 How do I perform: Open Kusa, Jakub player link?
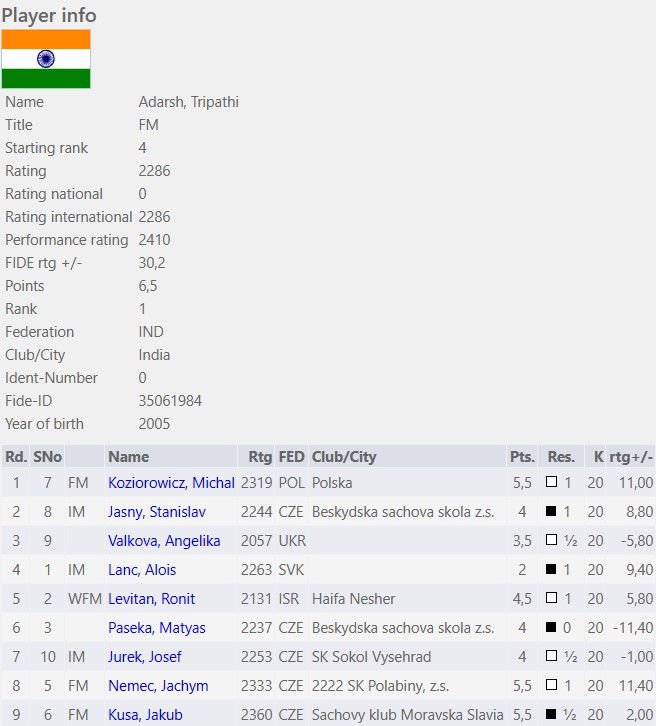click(145, 715)
